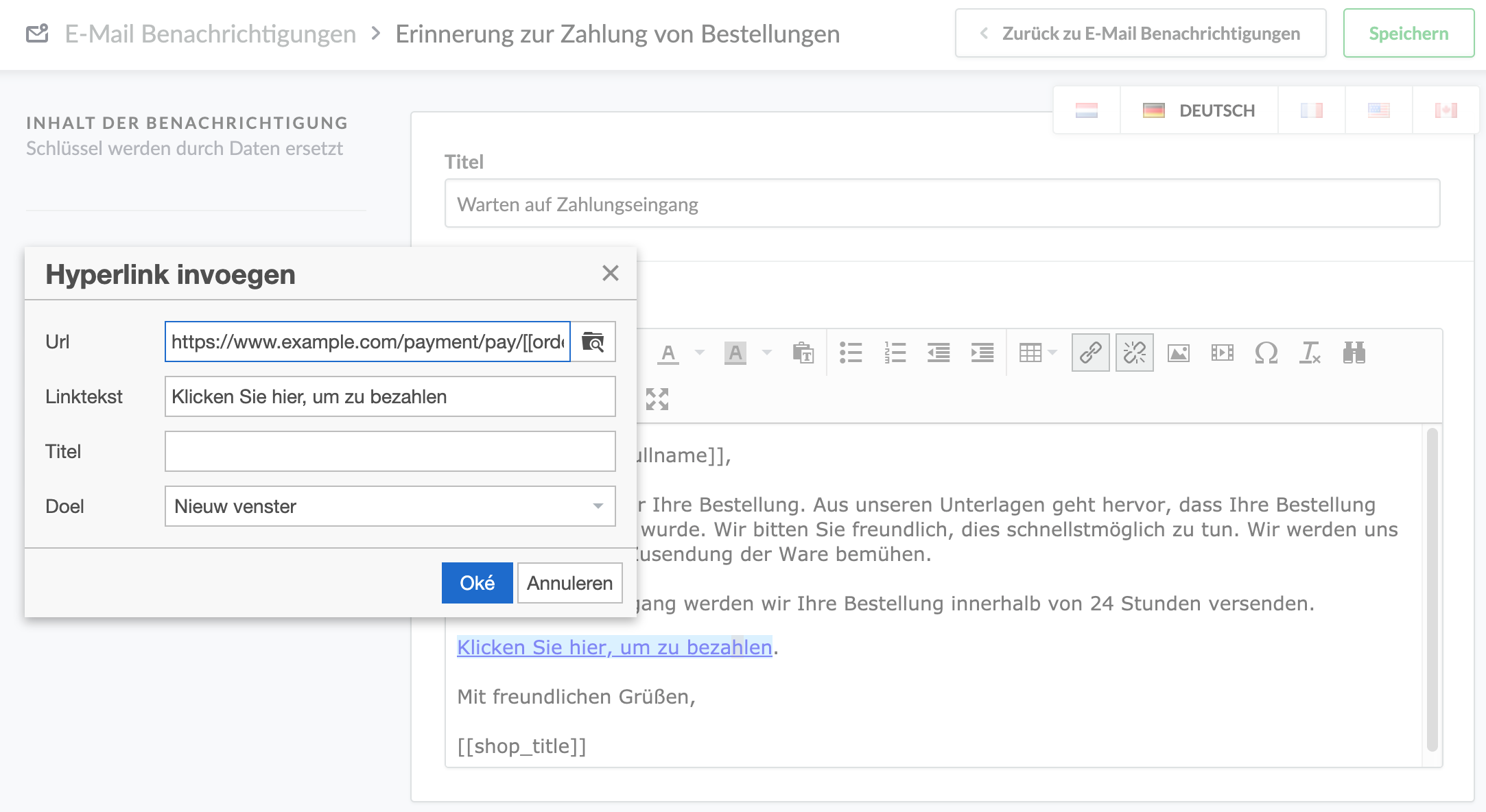
Task: Click the Linktekst input field
Action: coord(390,396)
